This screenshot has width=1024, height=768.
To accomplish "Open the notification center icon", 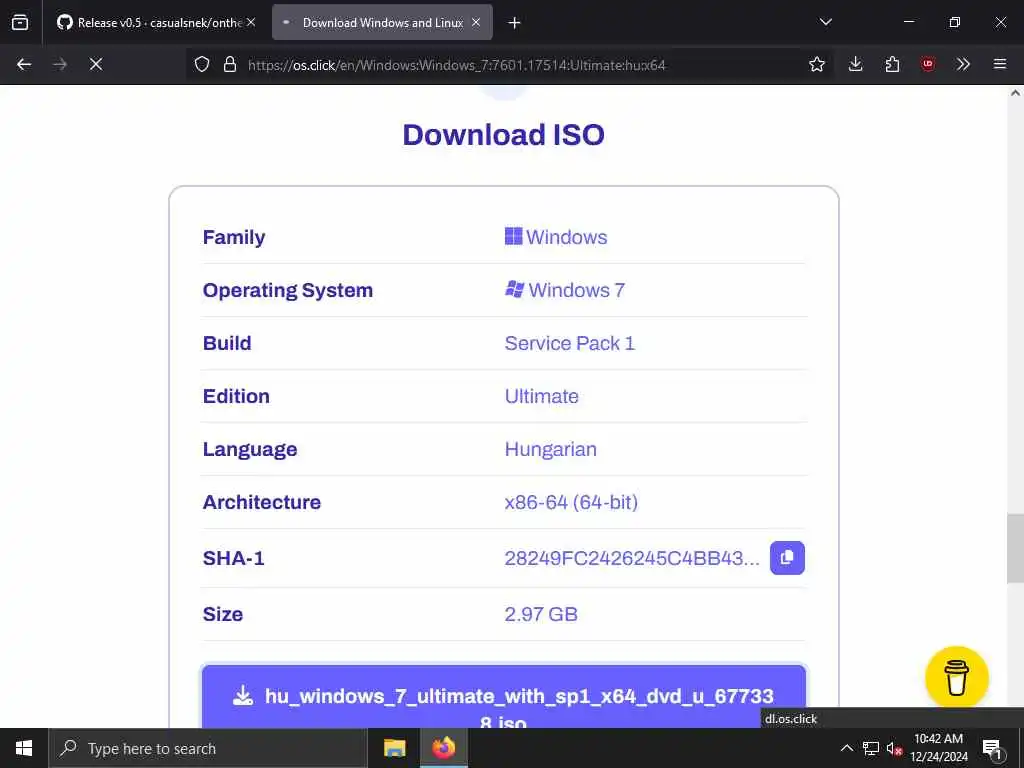I will click(x=992, y=748).
